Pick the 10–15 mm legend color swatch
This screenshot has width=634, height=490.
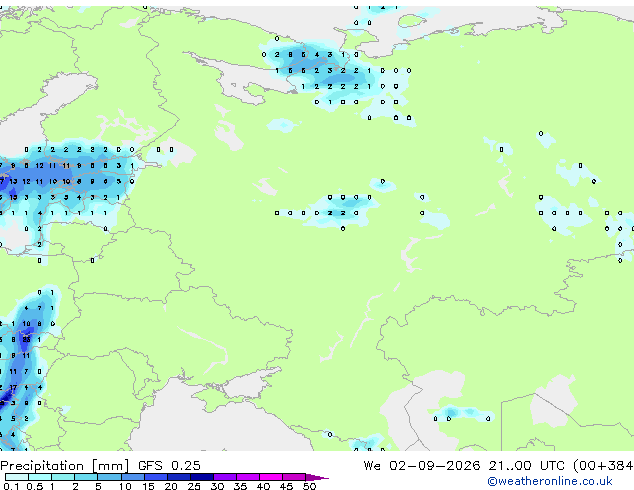tap(132, 477)
